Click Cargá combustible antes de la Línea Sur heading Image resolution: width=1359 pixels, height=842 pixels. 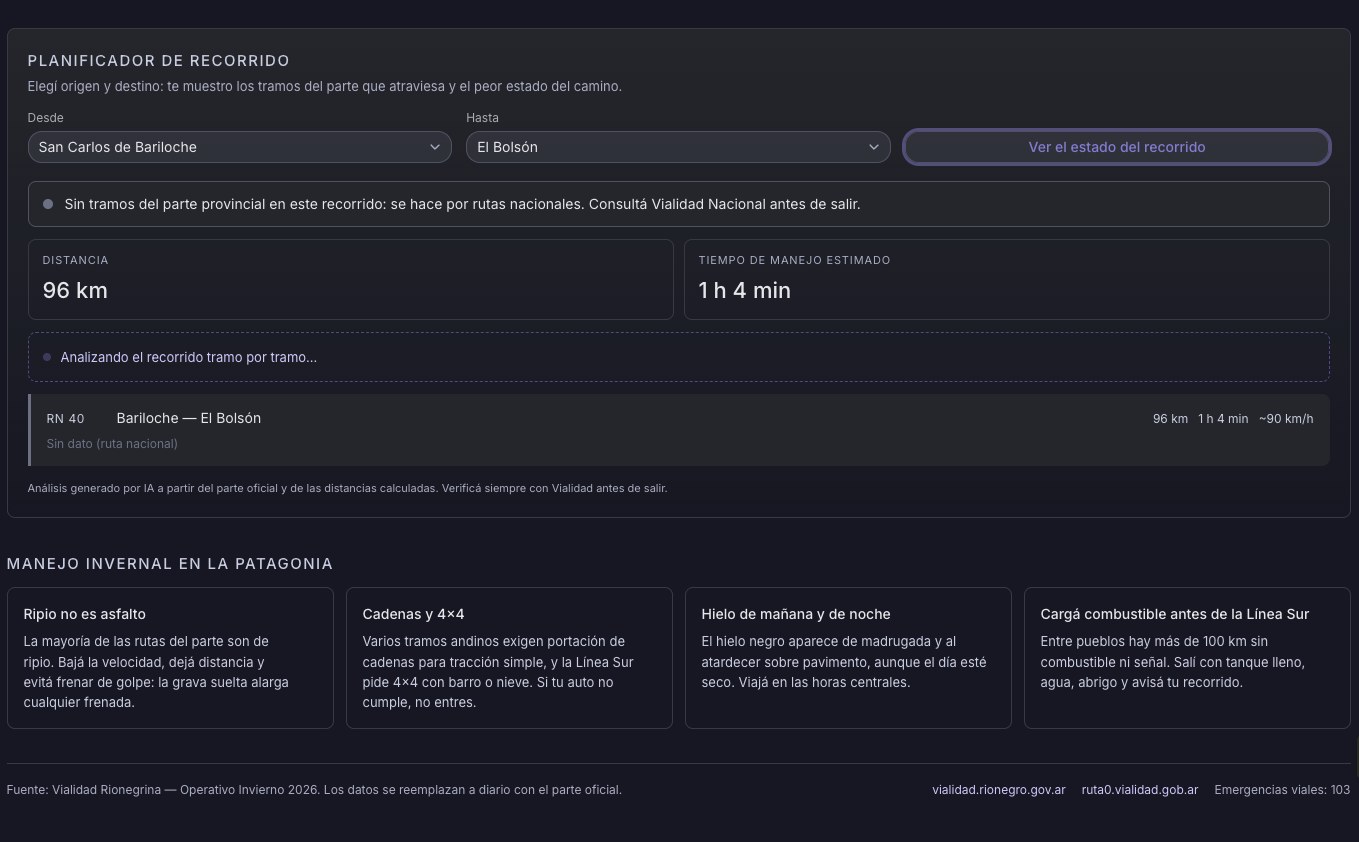coord(1175,614)
